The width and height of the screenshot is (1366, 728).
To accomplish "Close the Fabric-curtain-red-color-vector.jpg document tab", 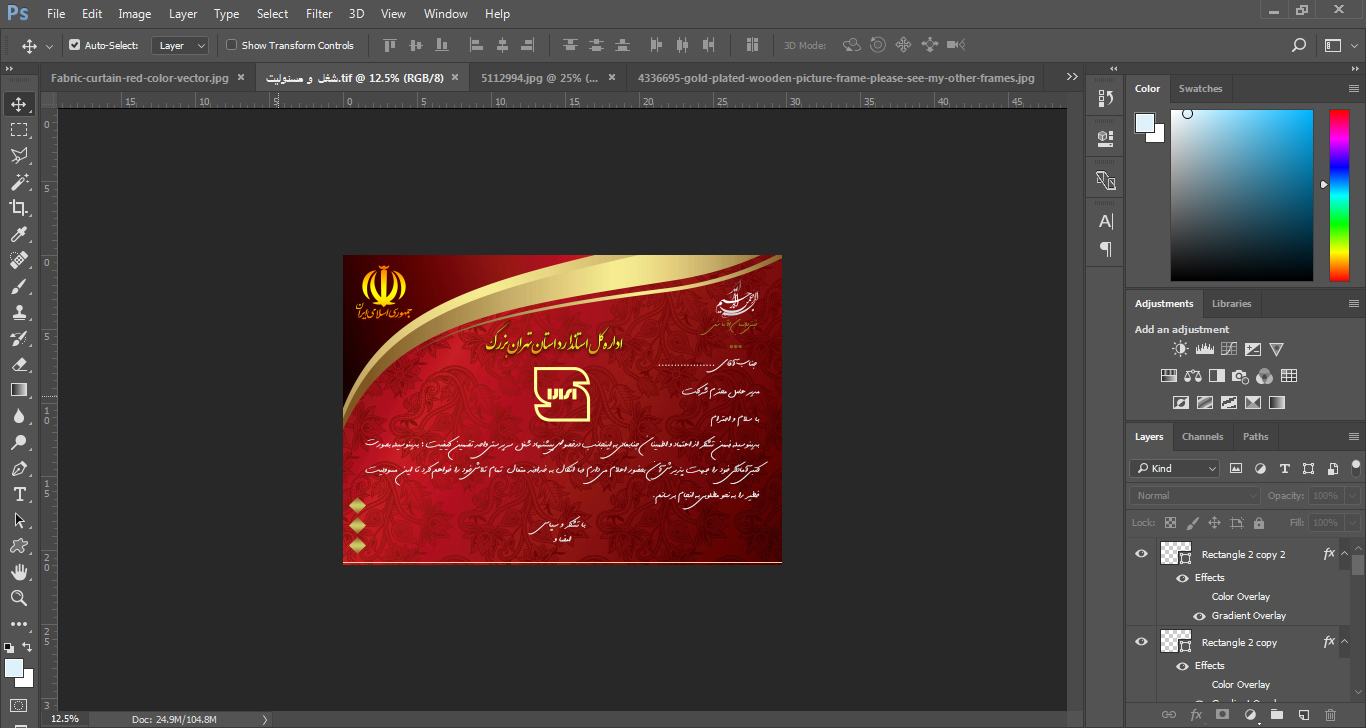I will [241, 77].
